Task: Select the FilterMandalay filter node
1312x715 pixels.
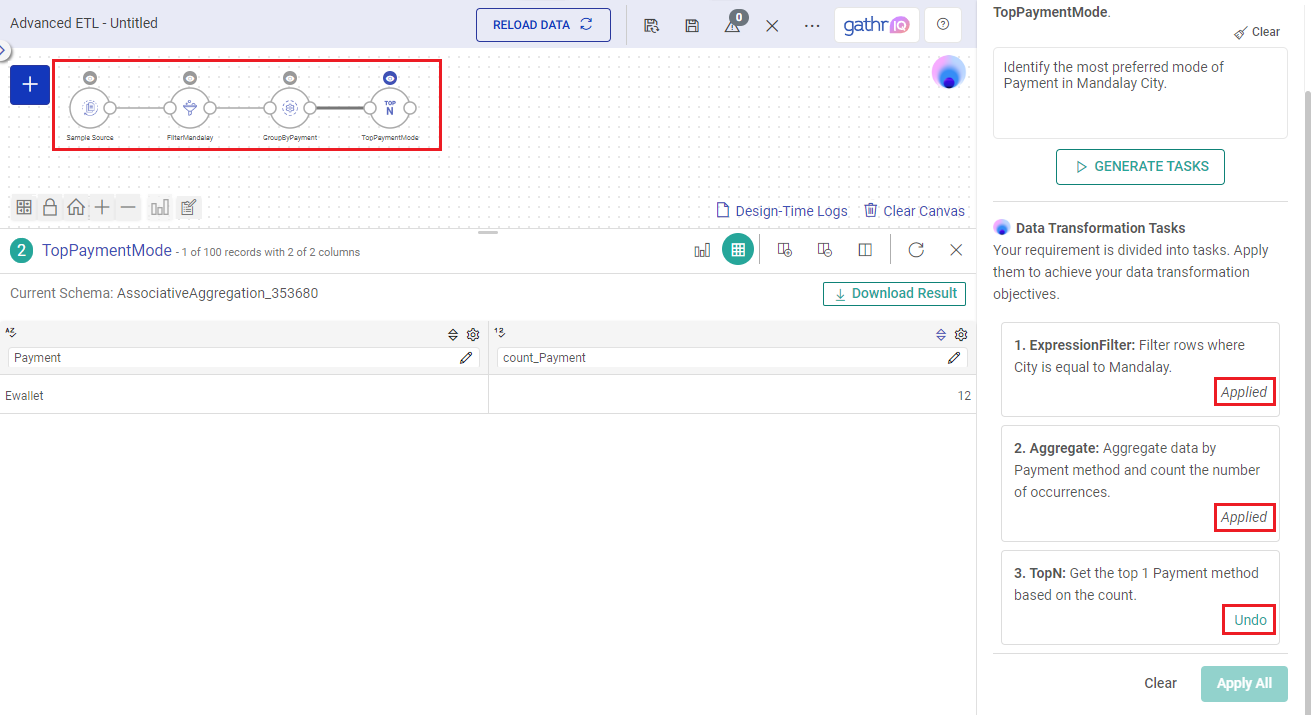Action: coord(190,108)
